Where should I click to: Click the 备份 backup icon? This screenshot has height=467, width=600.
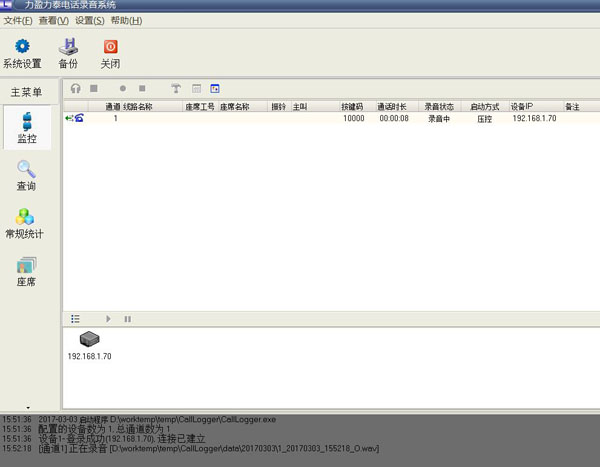click(68, 52)
